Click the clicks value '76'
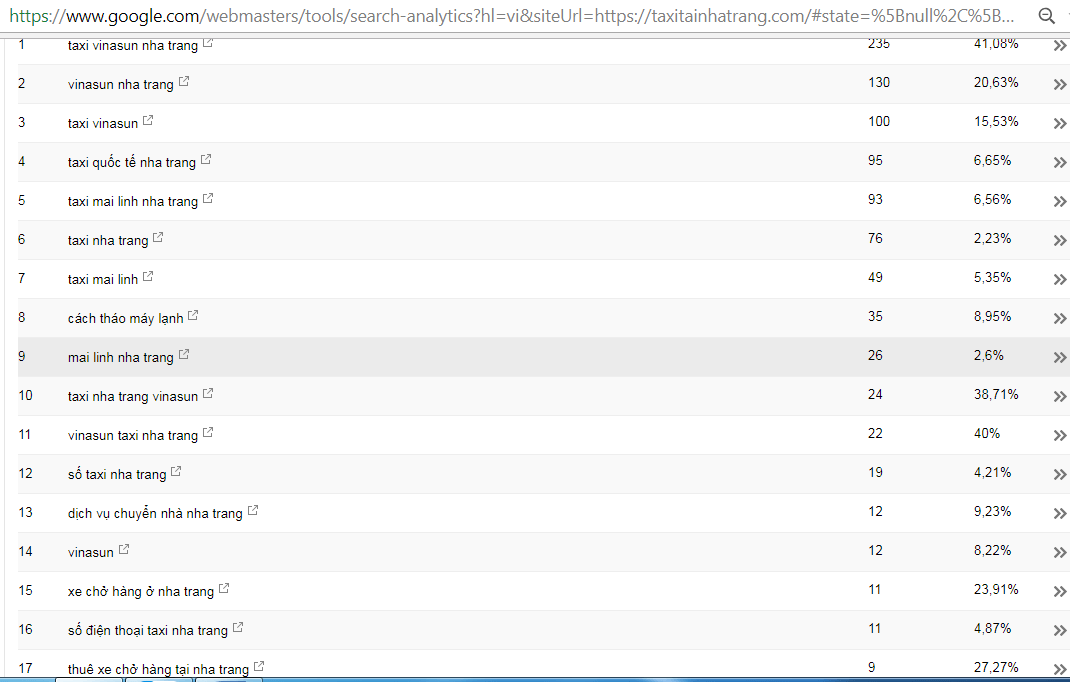Image resolution: width=1070 pixels, height=682 pixels. pos(876,238)
